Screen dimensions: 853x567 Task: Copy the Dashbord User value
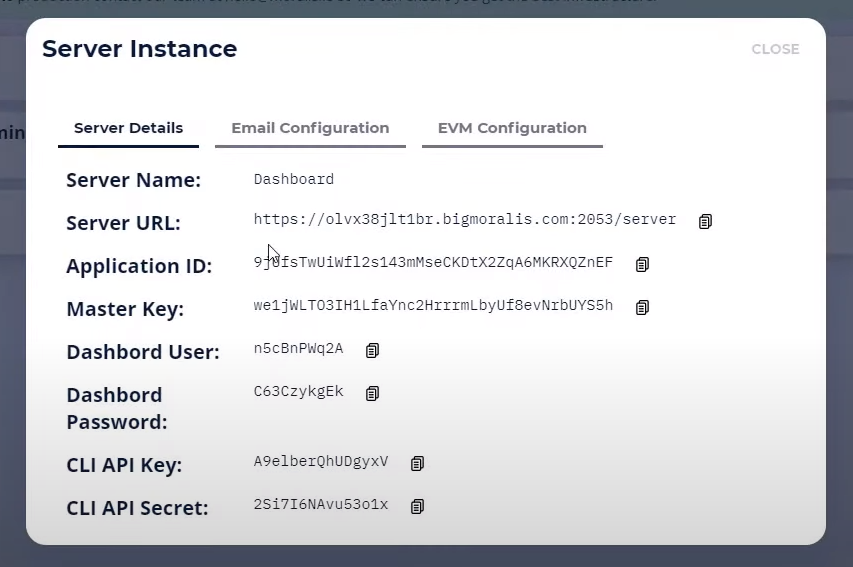[x=373, y=350]
